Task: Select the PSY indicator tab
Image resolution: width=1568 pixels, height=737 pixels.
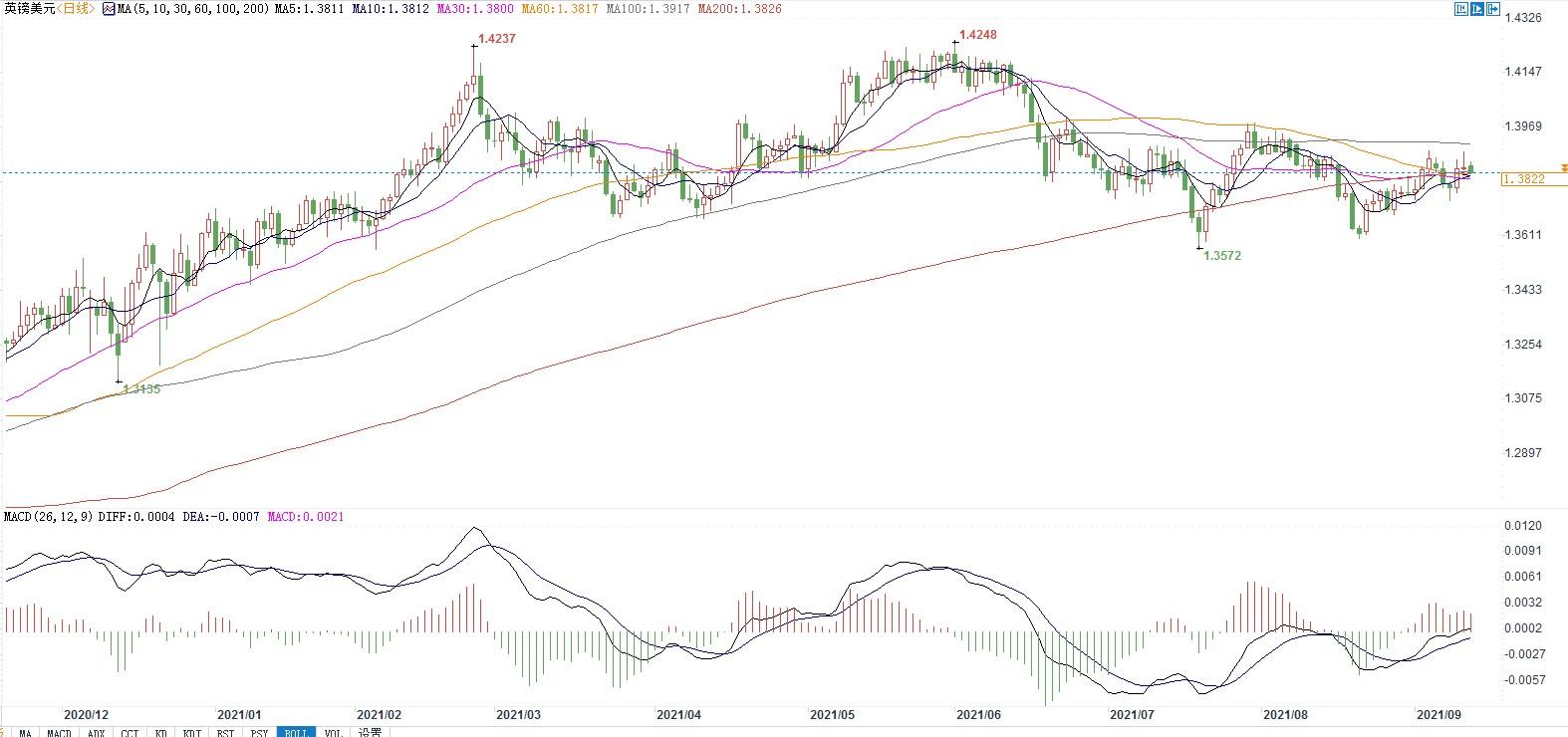Action: coord(258,732)
